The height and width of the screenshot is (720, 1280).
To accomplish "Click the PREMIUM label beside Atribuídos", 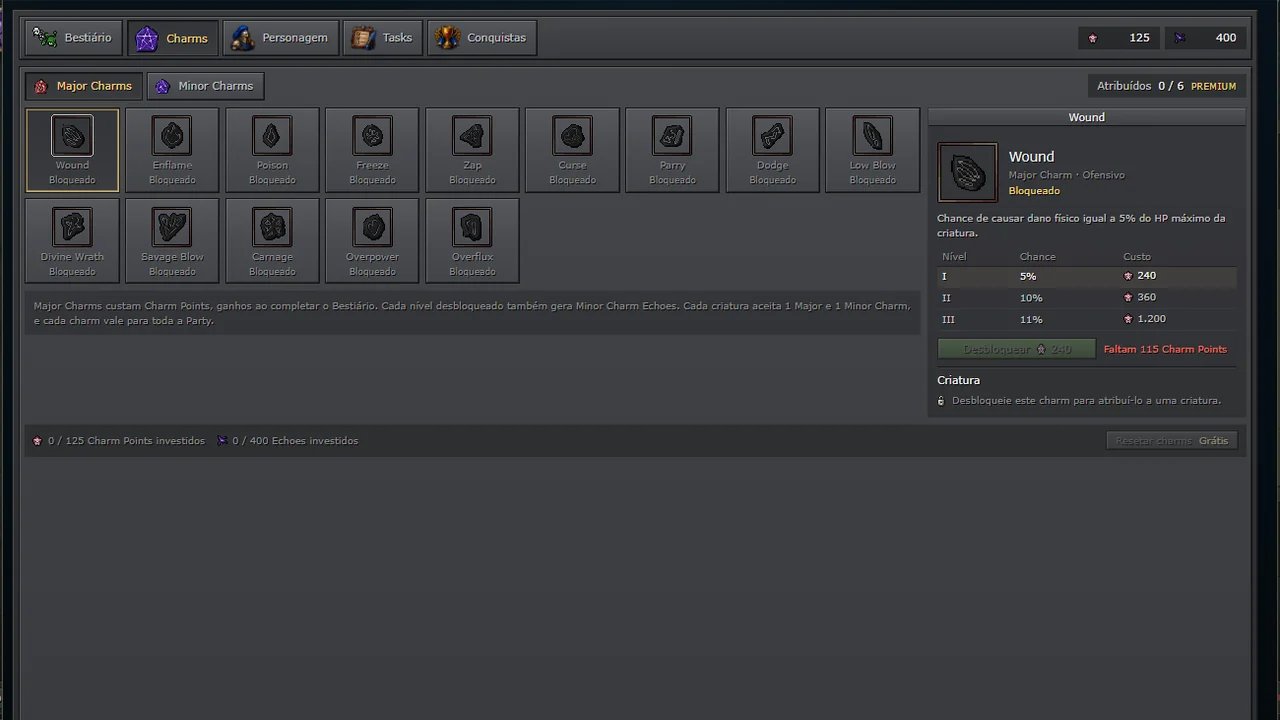I will (x=1213, y=86).
